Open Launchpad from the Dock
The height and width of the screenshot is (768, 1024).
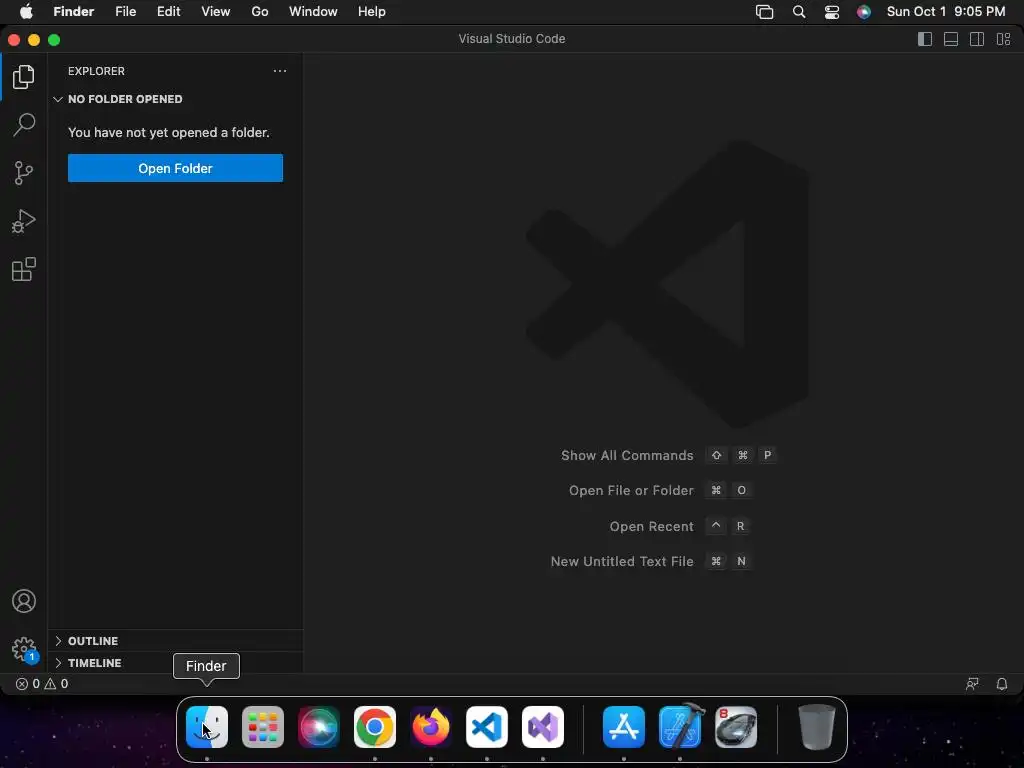coord(263,727)
